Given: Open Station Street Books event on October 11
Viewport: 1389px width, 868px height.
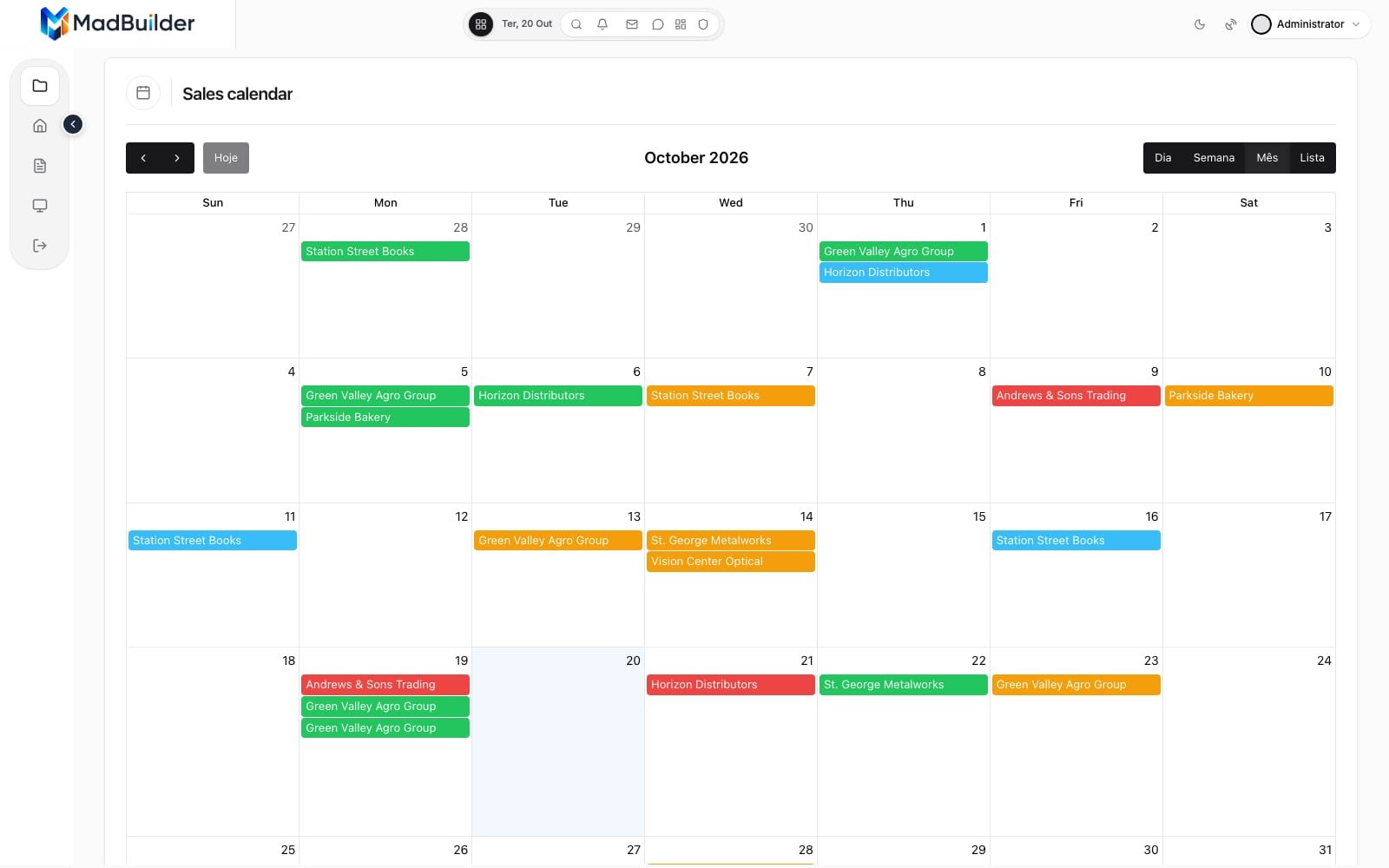Looking at the screenshot, I should coord(213,541).
